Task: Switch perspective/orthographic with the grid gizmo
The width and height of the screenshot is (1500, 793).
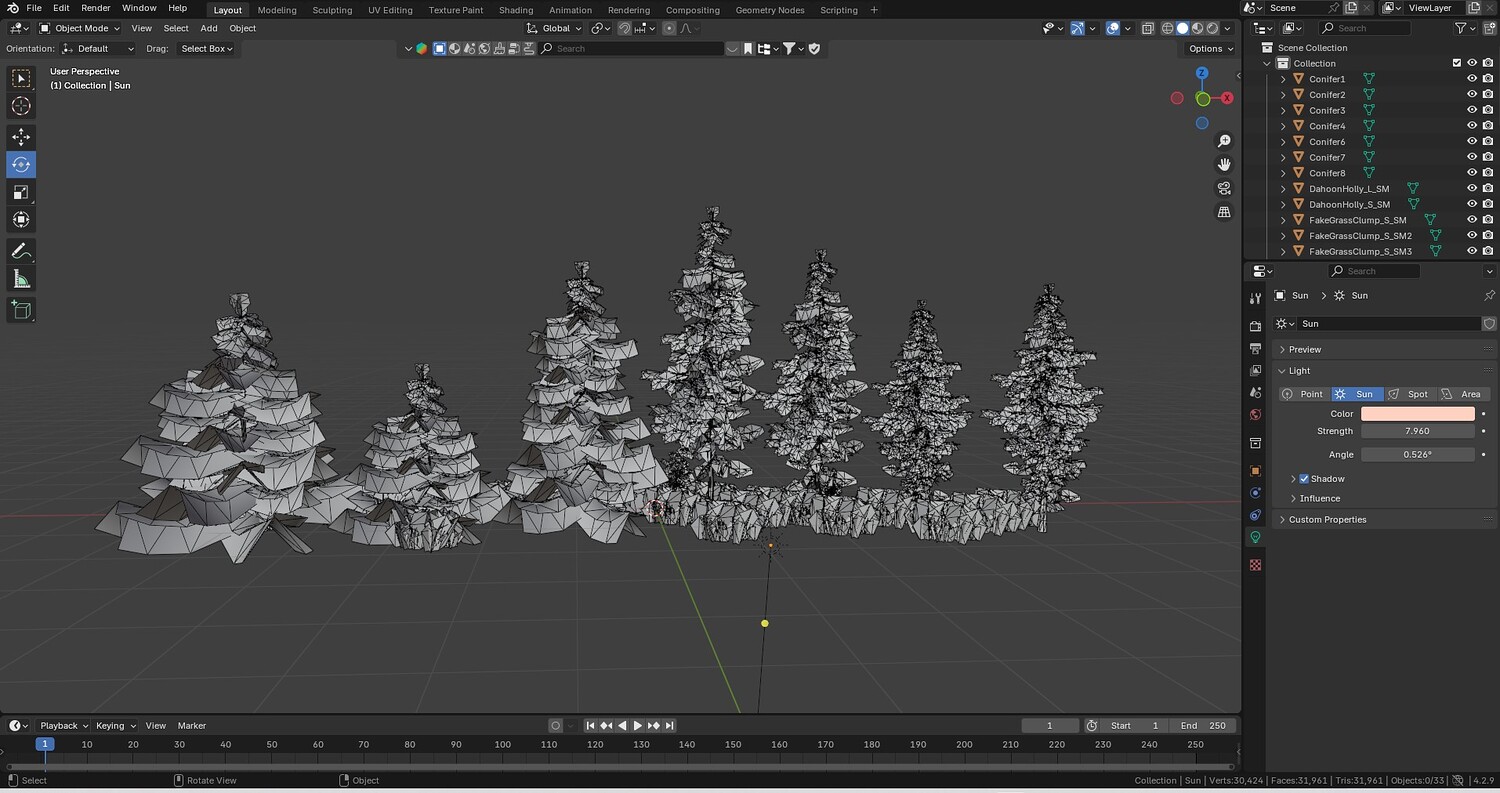Action: pos(1224,212)
